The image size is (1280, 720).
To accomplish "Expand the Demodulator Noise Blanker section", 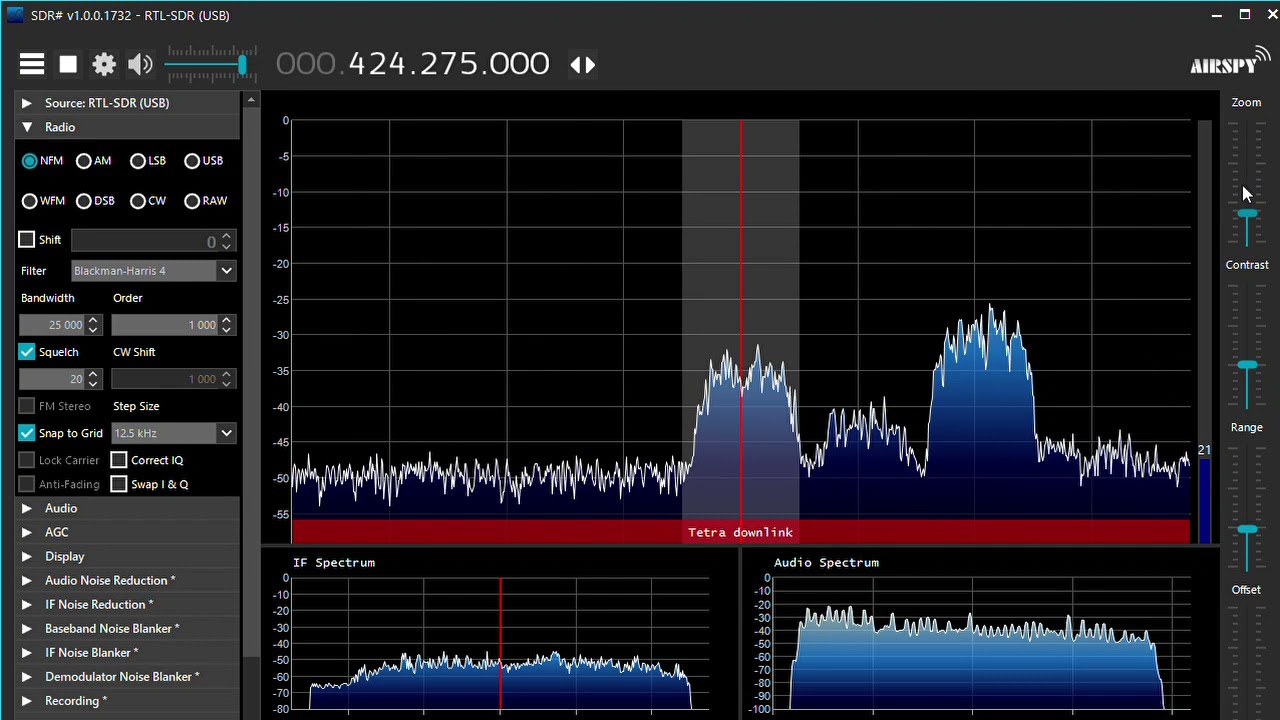I will 128,676.
